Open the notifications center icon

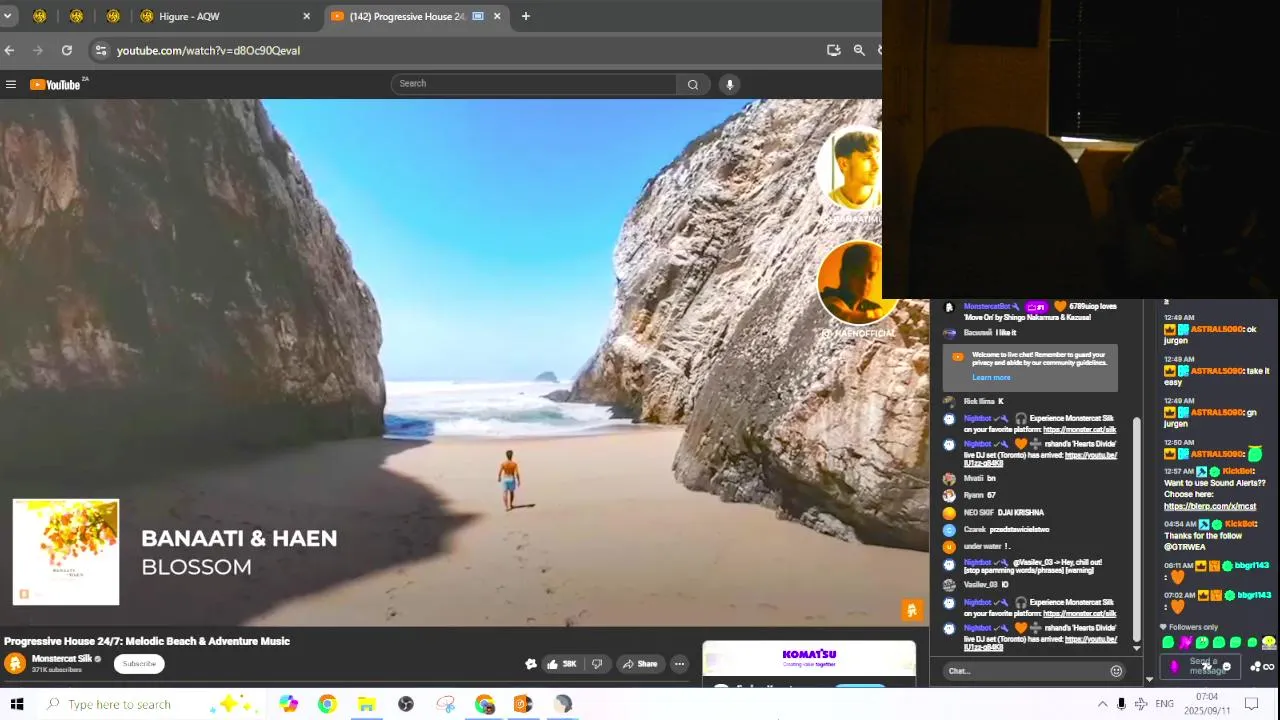1251,704
